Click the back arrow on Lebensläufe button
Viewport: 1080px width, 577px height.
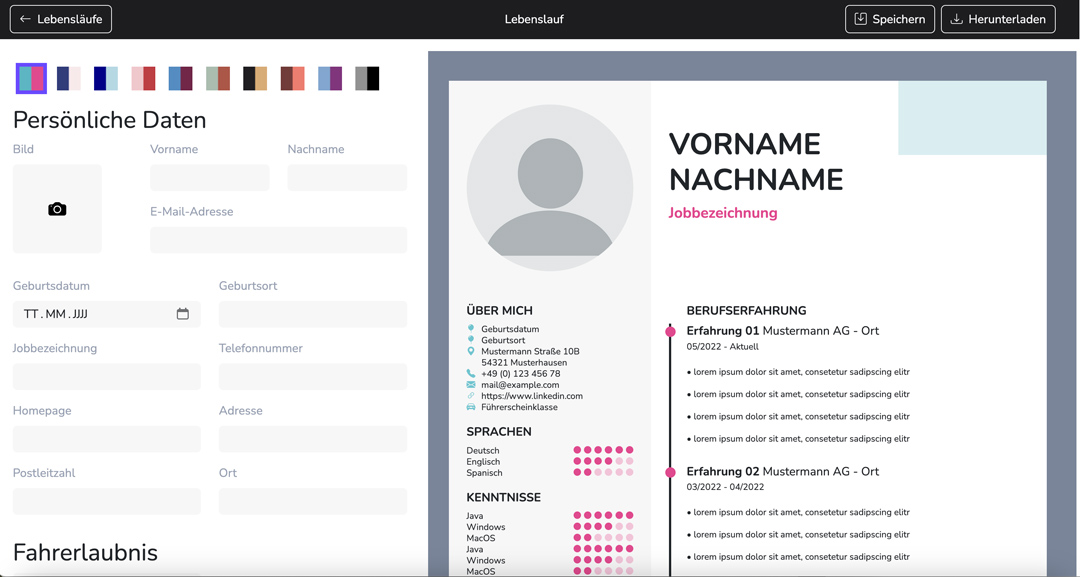pos(26,19)
